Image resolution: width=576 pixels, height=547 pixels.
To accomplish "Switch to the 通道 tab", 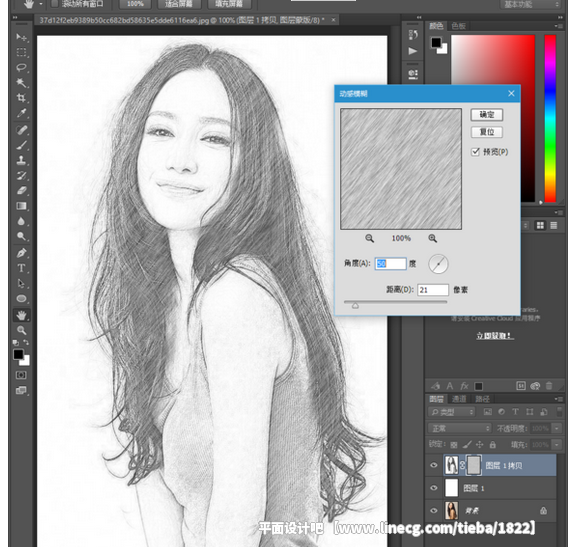I will 459,399.
